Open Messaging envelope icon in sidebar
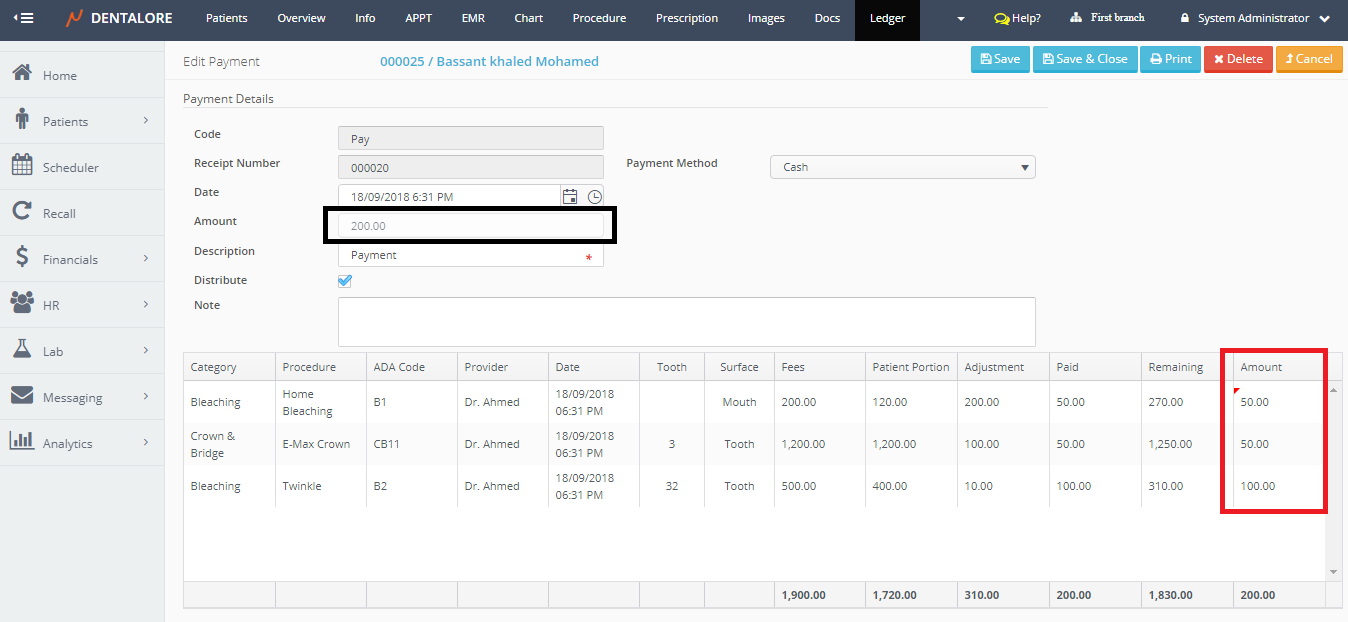The image size is (1348, 622). 22,396
